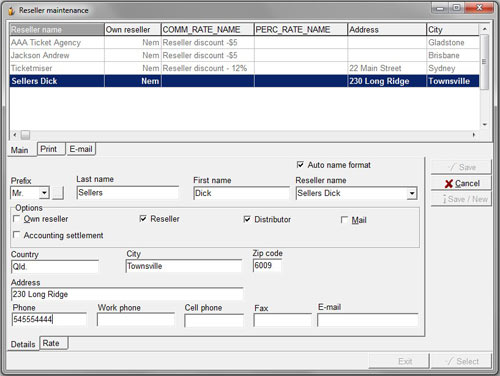The height and width of the screenshot is (376, 500).
Task: Click the Save / New button
Action: click(461, 199)
